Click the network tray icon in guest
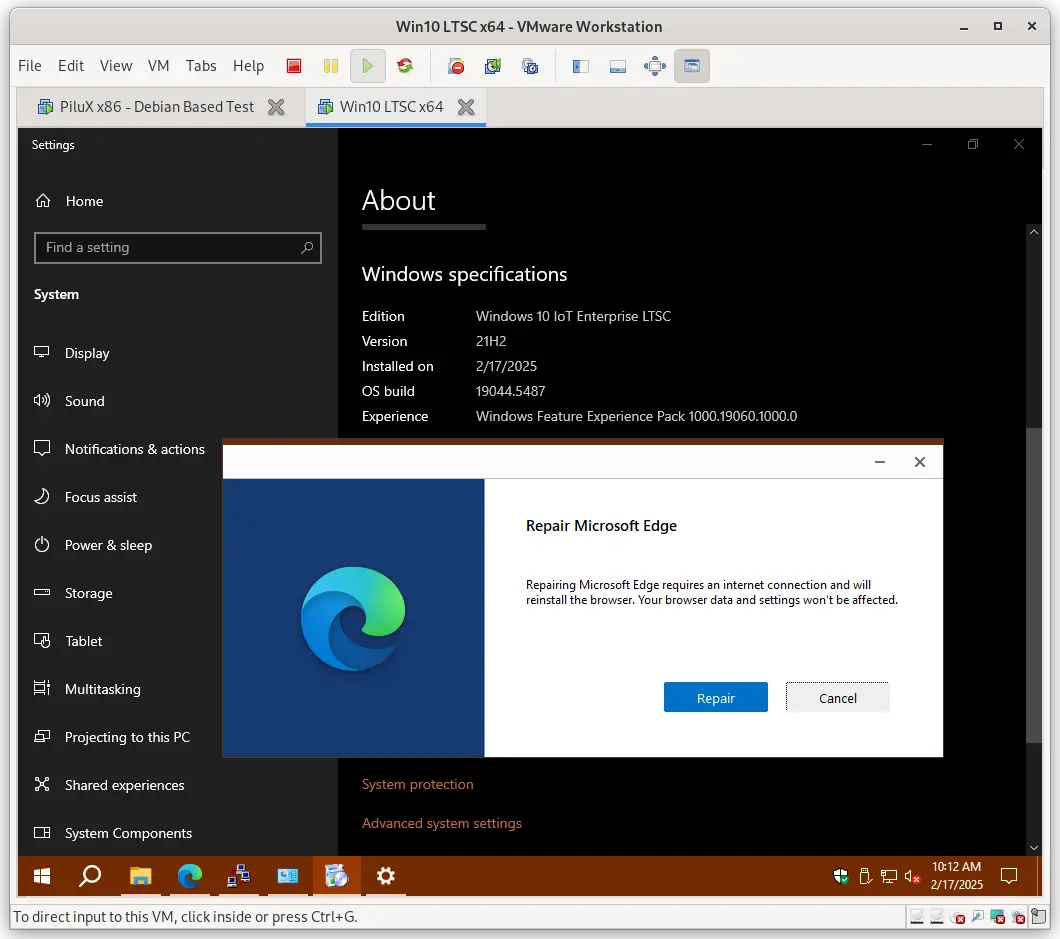This screenshot has height=939, width=1060. (889, 877)
